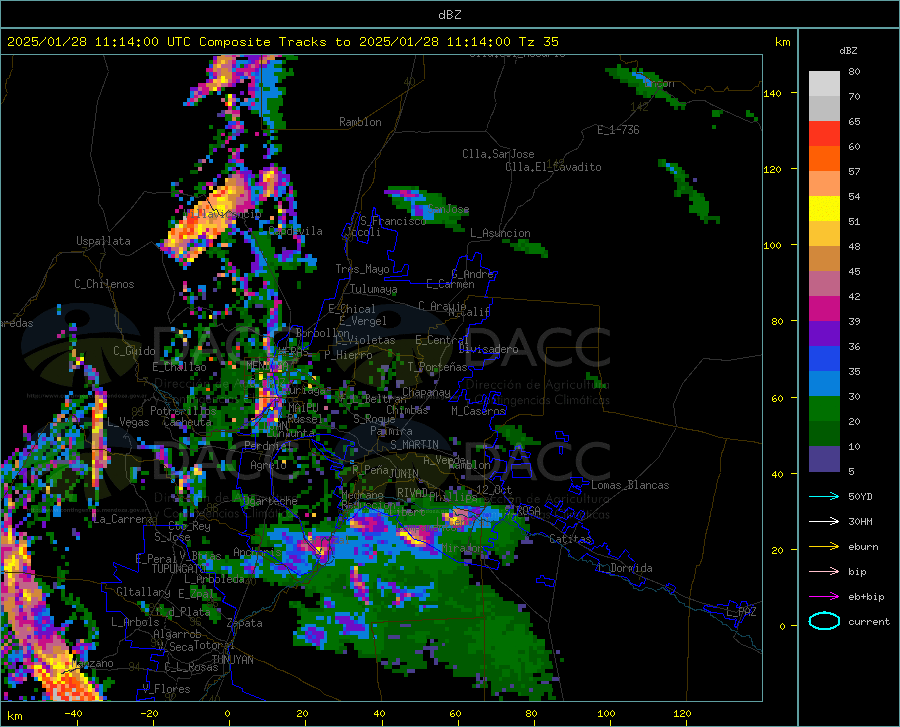Click the '12_Oct' map label
This screenshot has width=900, height=727.
494,490
